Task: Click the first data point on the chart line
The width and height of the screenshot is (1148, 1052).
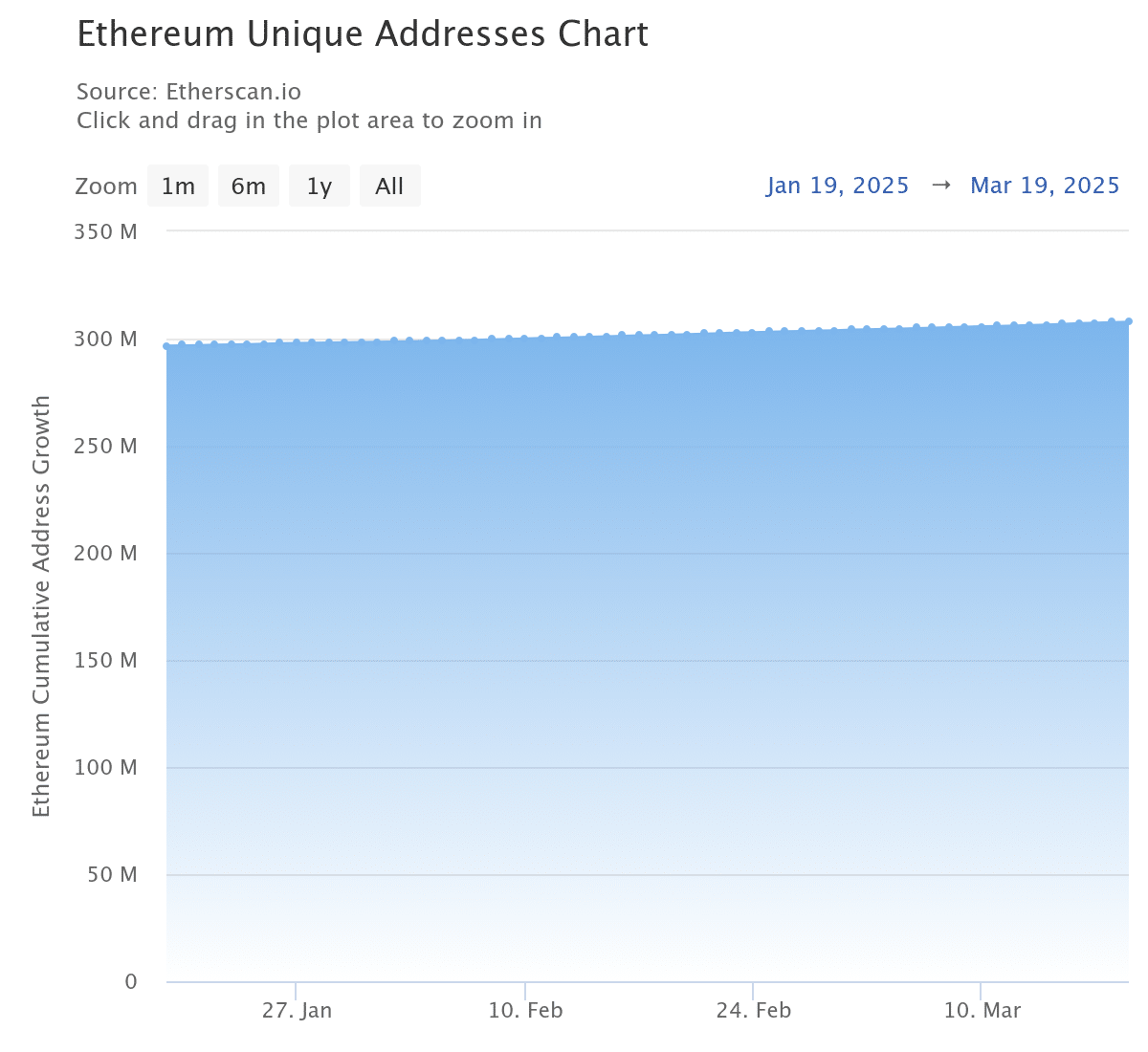Action: tap(167, 346)
